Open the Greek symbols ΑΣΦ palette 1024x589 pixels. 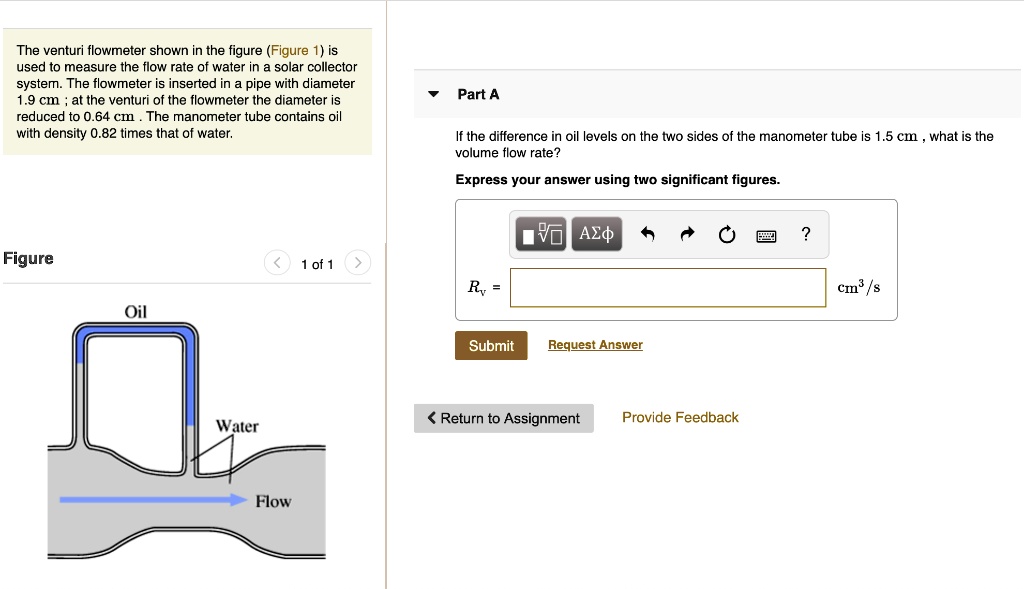pos(596,233)
